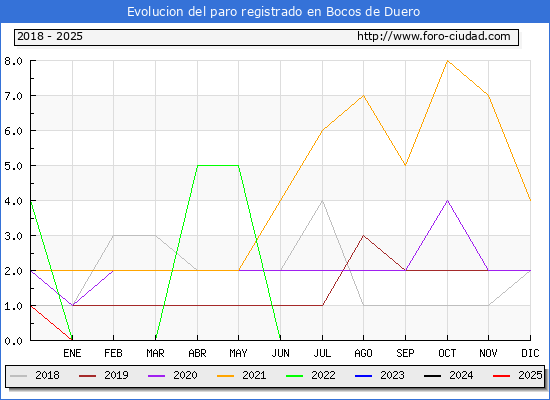550x400 pixels.
Task: Click the orange 2021 peak at OCT value 8
Action: click(x=447, y=61)
